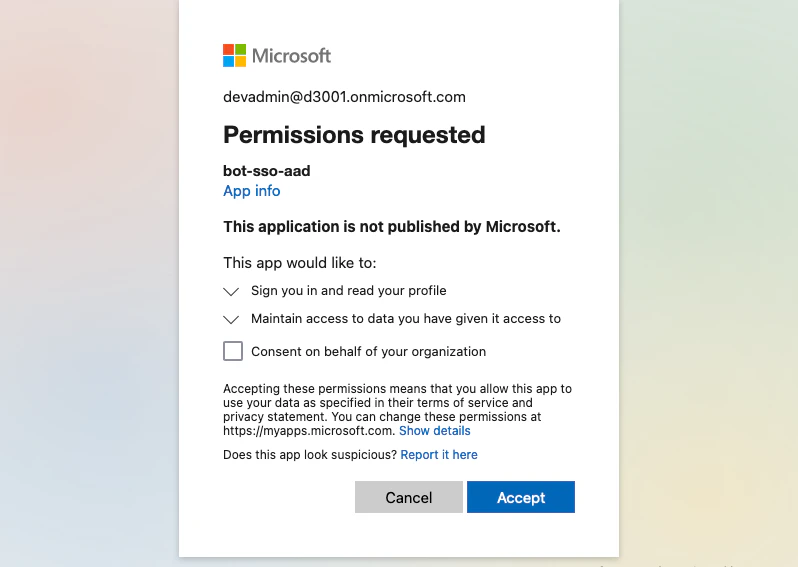Viewport: 798px width, 567px height.
Task: Click the 'Microsoft' wordmark text
Action: (291, 55)
